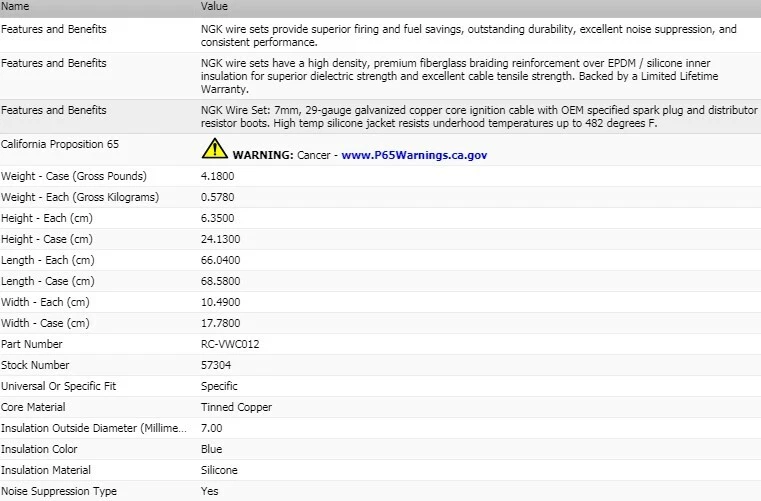Select the Stock Number value 57304
761x501 pixels.
[216, 365]
